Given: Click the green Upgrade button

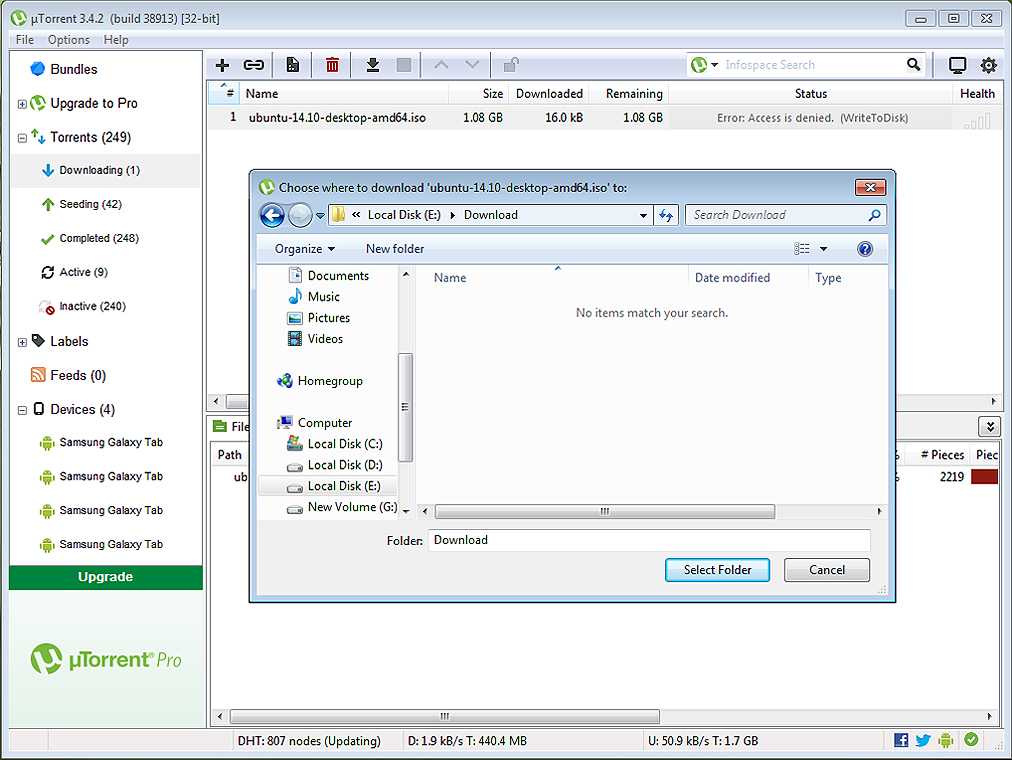Looking at the screenshot, I should (106, 577).
